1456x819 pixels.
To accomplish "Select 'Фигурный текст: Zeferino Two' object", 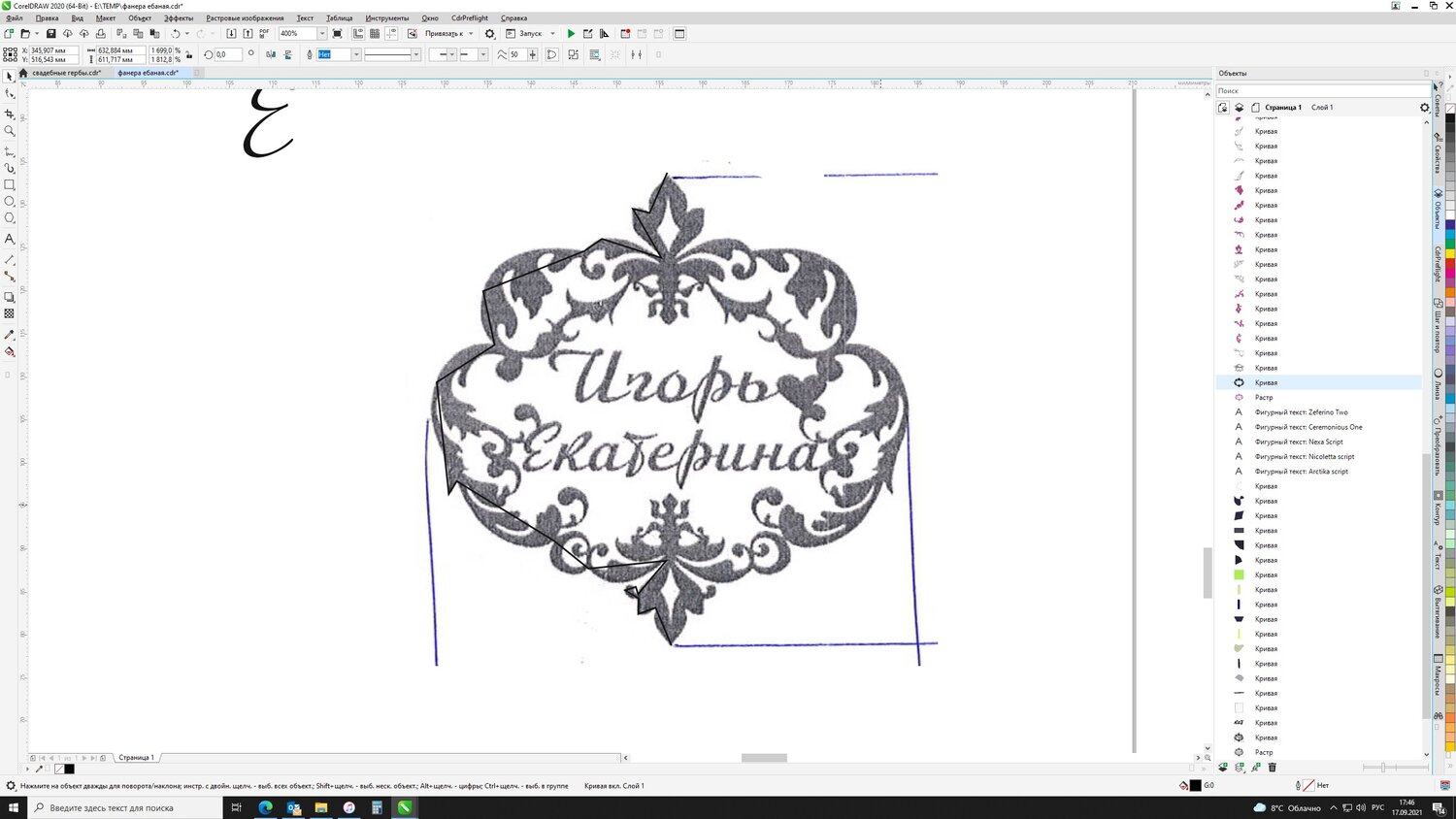I will coord(1302,412).
